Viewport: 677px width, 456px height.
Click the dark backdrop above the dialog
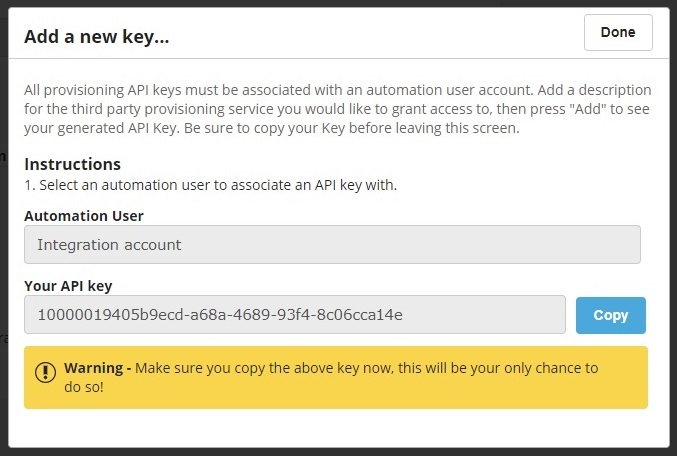coord(338,3)
